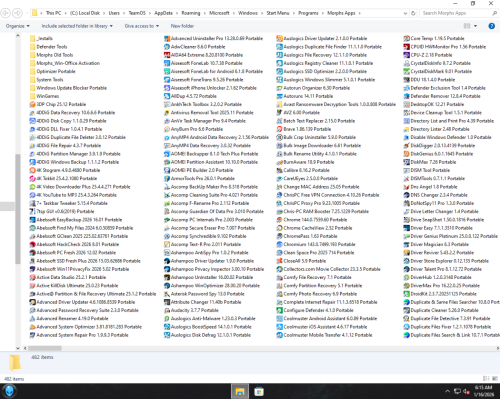Select the CrystalDiskInfo 9.7.2 Portable icon
Screen dimensions: 500x399
[x=407, y=63]
